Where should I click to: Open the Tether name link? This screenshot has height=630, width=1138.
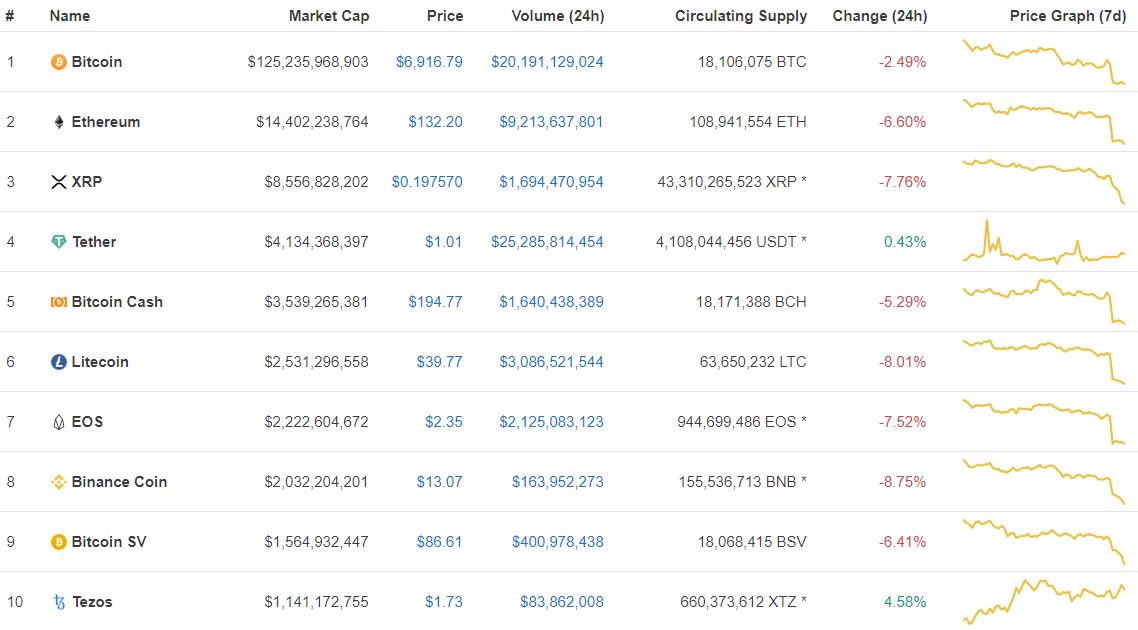[x=94, y=242]
